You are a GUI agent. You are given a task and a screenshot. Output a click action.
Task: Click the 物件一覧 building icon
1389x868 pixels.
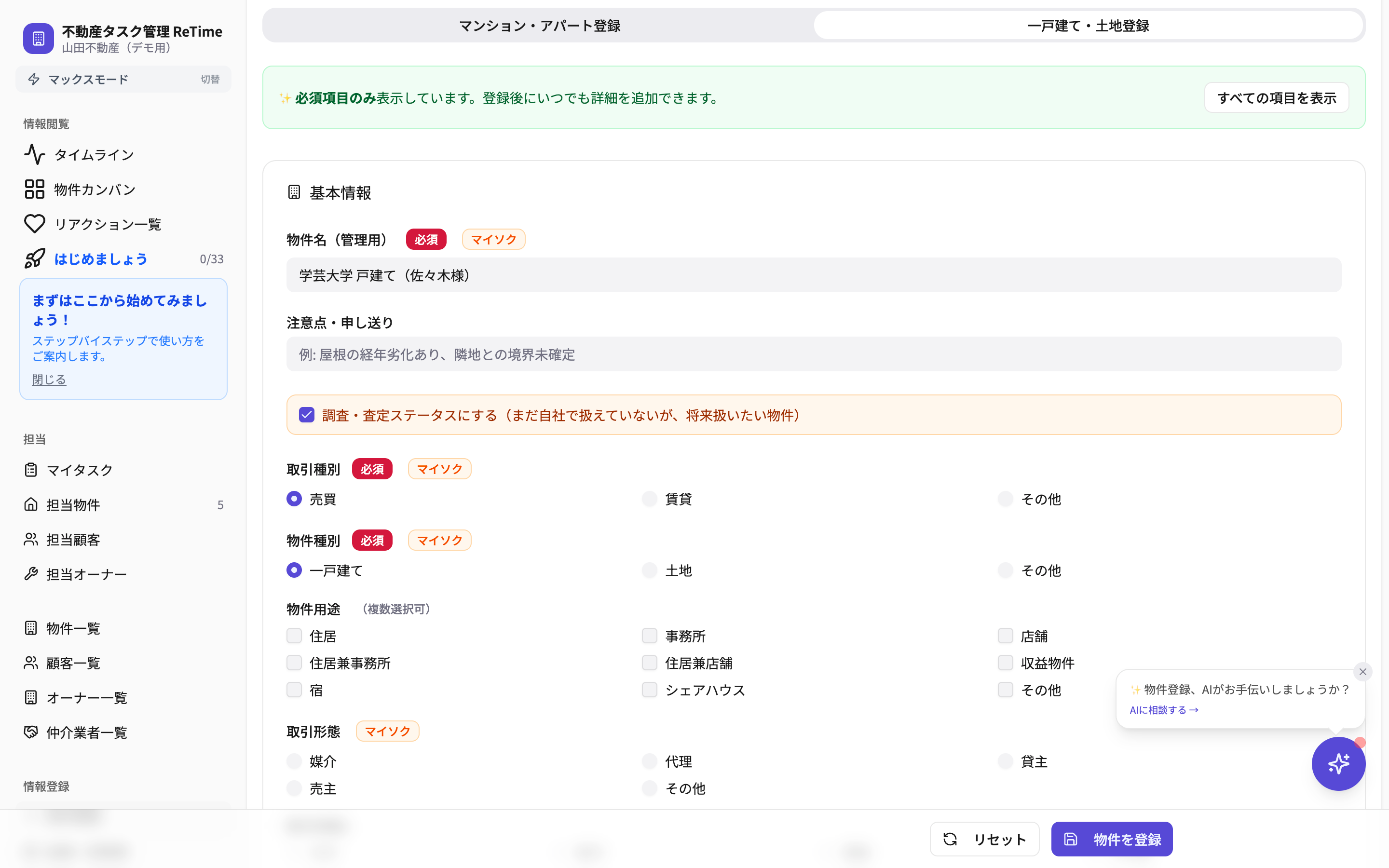31,627
